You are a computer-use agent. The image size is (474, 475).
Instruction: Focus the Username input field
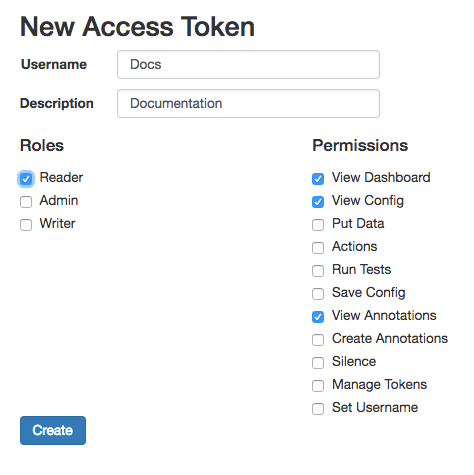tap(248, 65)
